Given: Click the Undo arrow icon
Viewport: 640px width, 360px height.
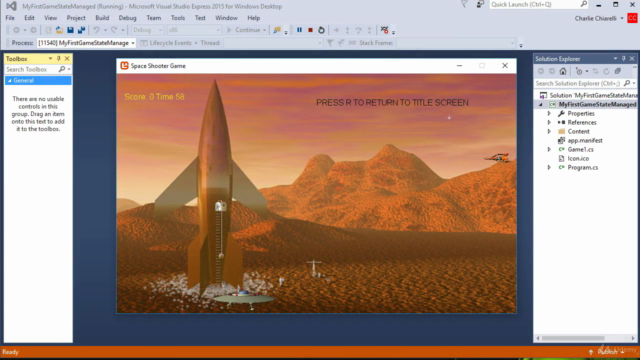Looking at the screenshot, I should pos(96,30).
